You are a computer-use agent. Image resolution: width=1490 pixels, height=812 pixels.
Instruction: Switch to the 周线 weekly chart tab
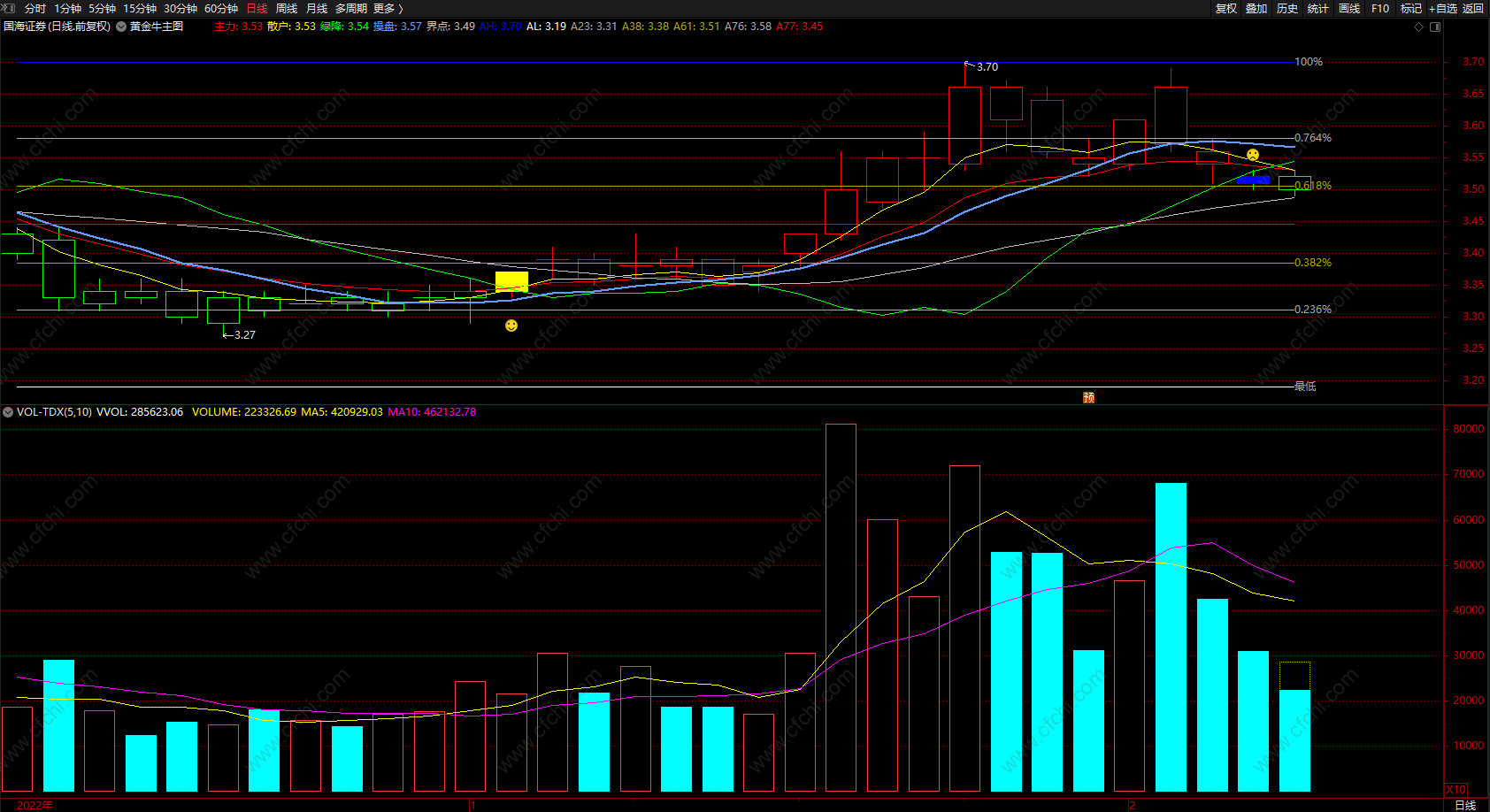coord(287,8)
